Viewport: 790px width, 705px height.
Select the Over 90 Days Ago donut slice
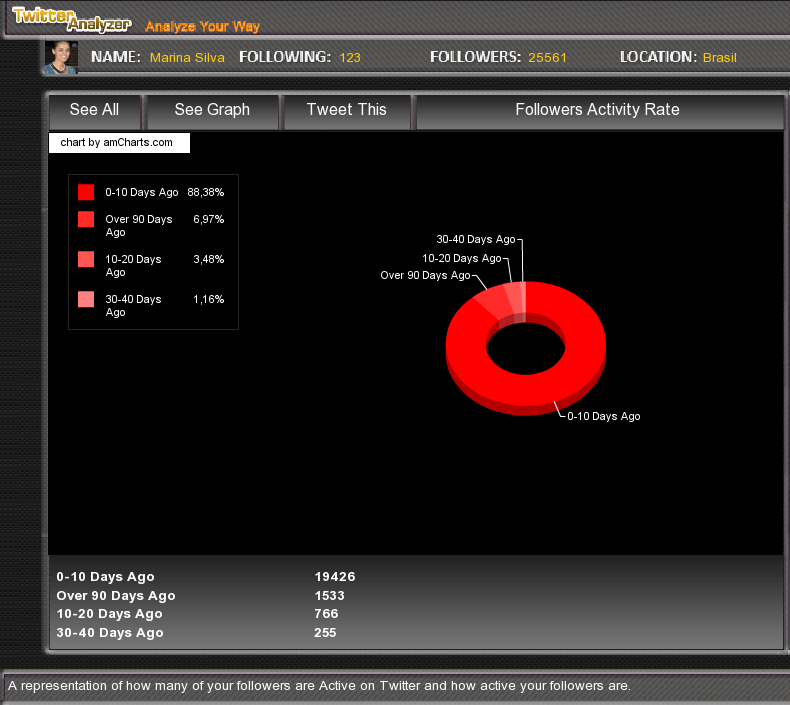pyautogui.click(x=493, y=302)
